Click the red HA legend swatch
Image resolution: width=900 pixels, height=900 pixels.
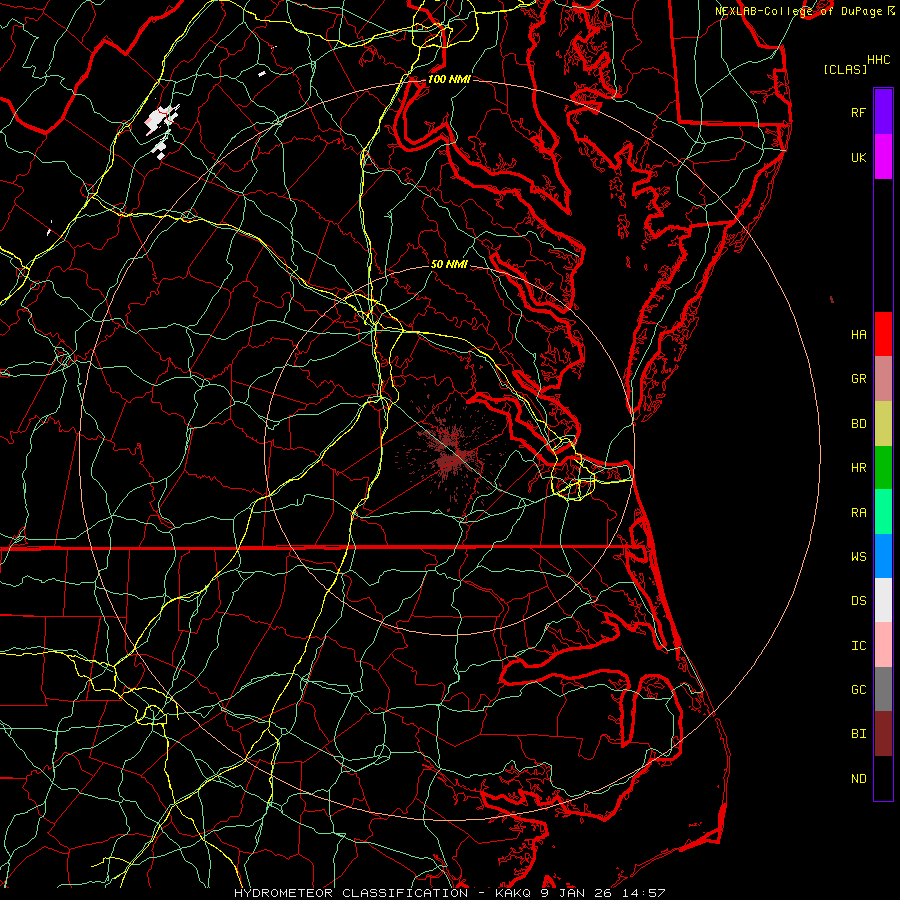click(x=883, y=334)
